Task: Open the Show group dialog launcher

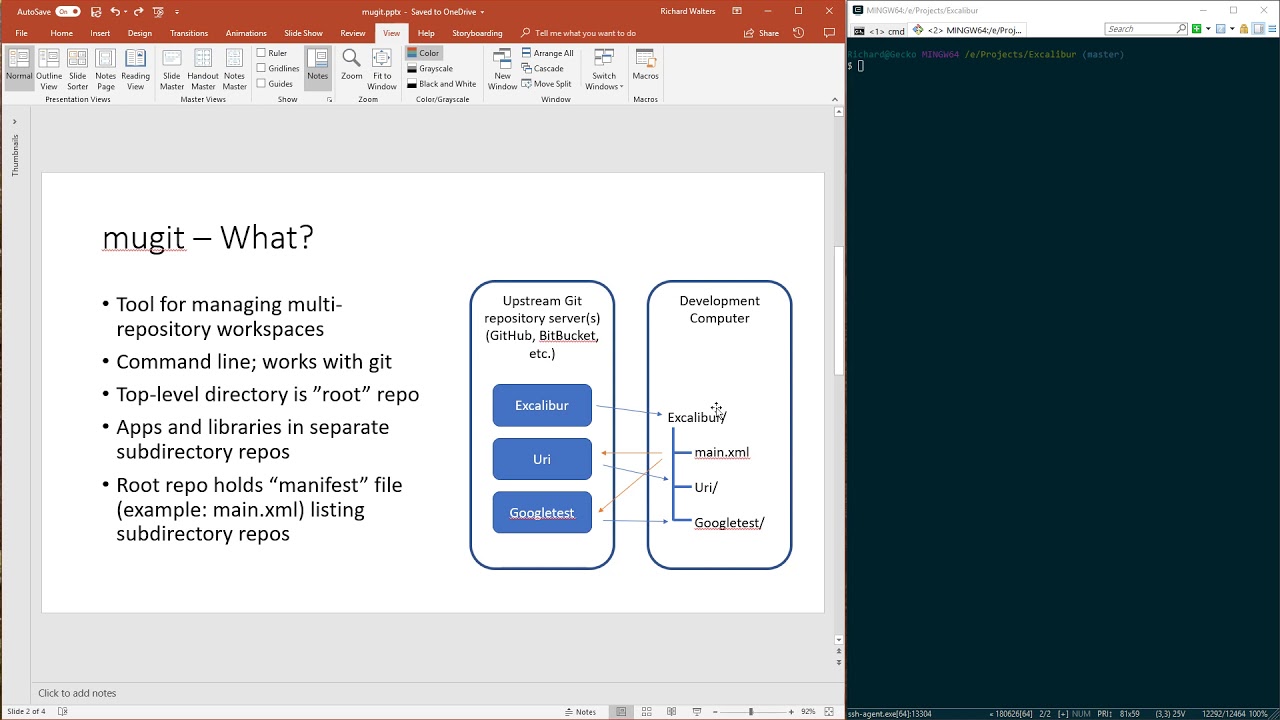Action: point(329,100)
